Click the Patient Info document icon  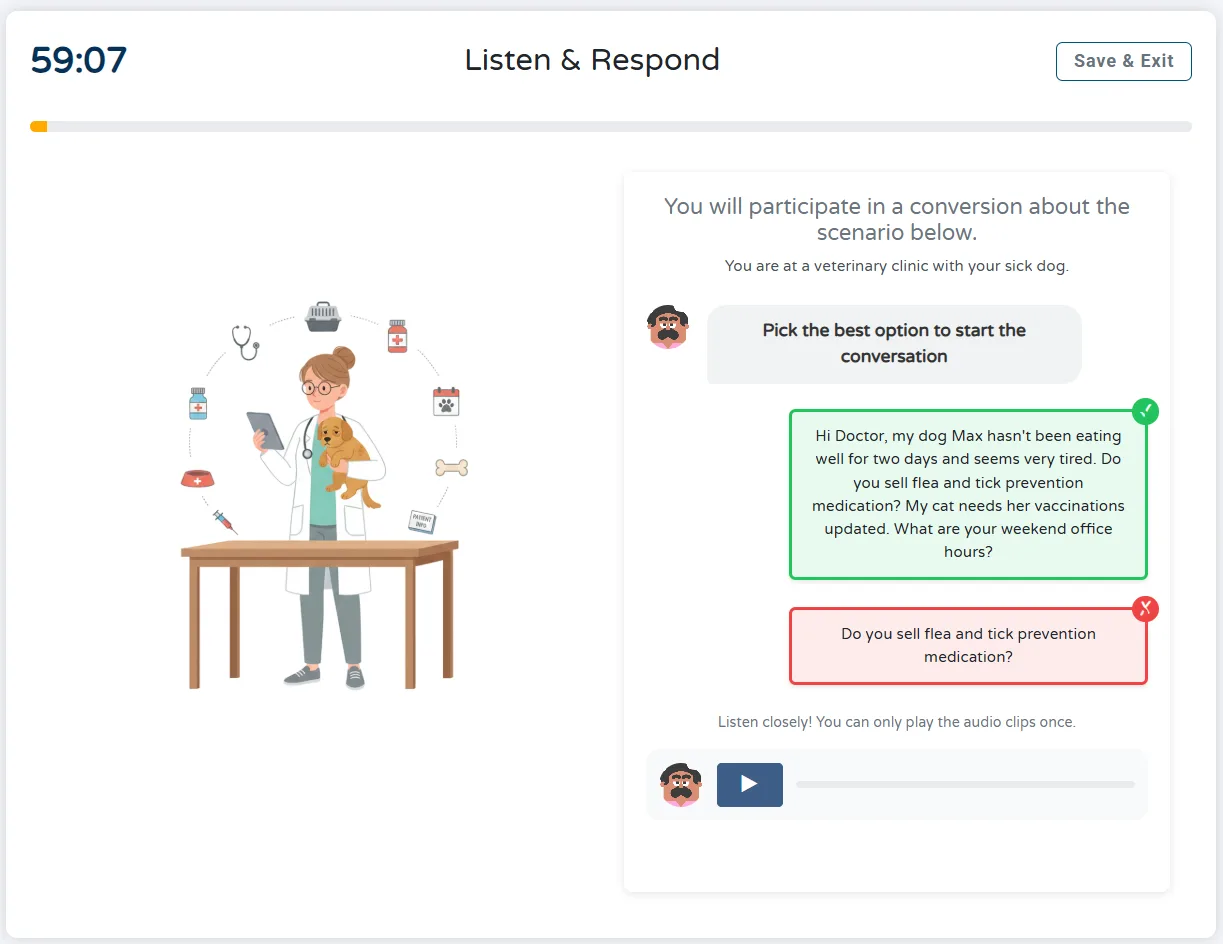tap(424, 523)
